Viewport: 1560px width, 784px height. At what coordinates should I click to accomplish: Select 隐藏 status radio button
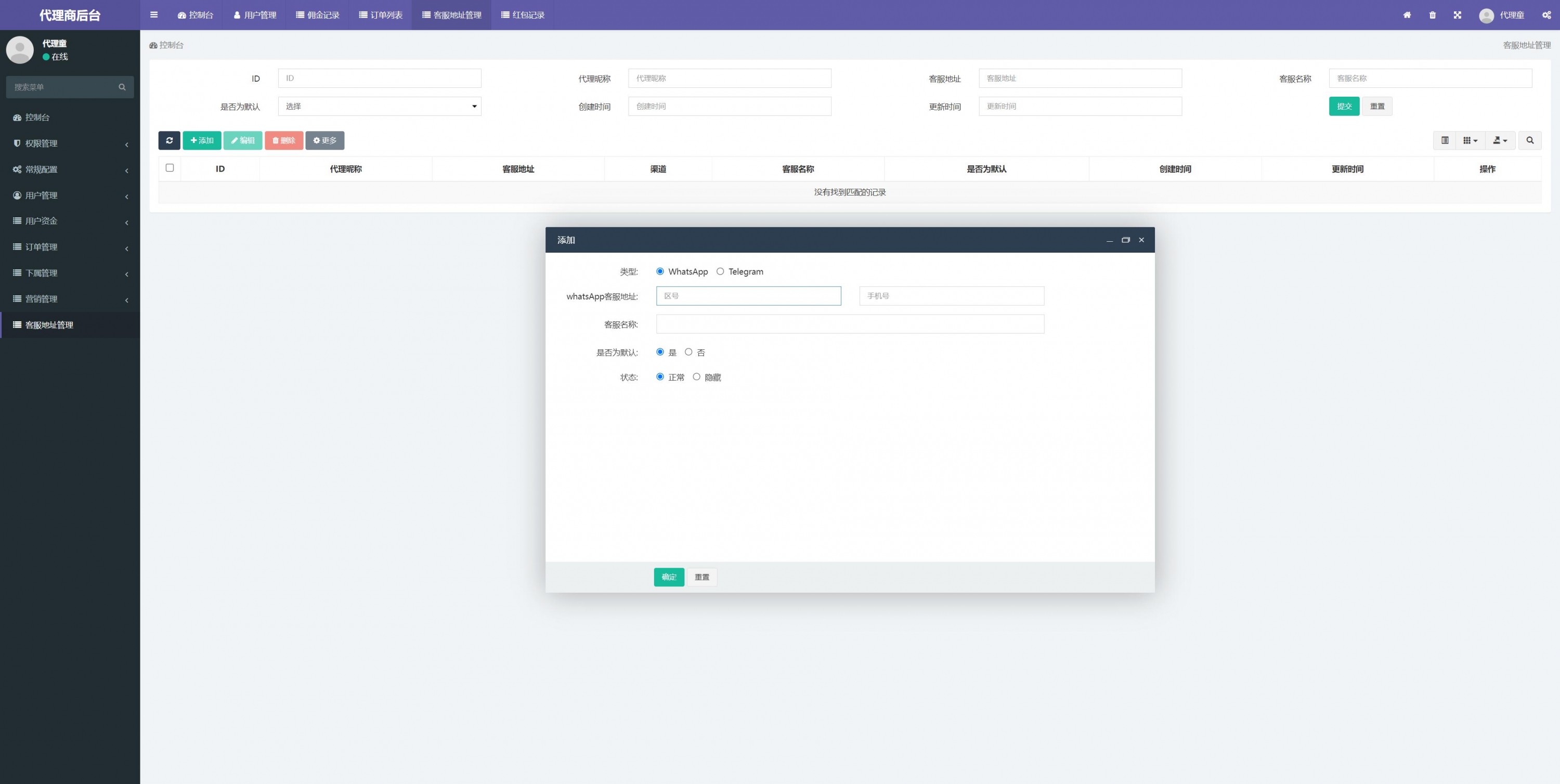tap(696, 376)
